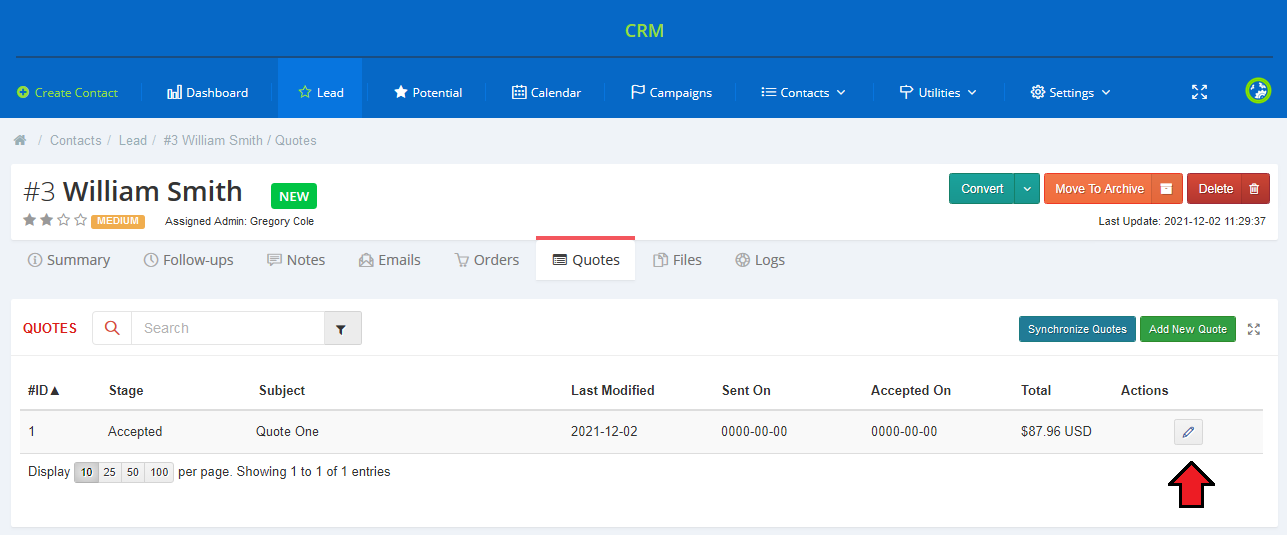Click the home breadcrumb icon

pyautogui.click(x=20, y=141)
